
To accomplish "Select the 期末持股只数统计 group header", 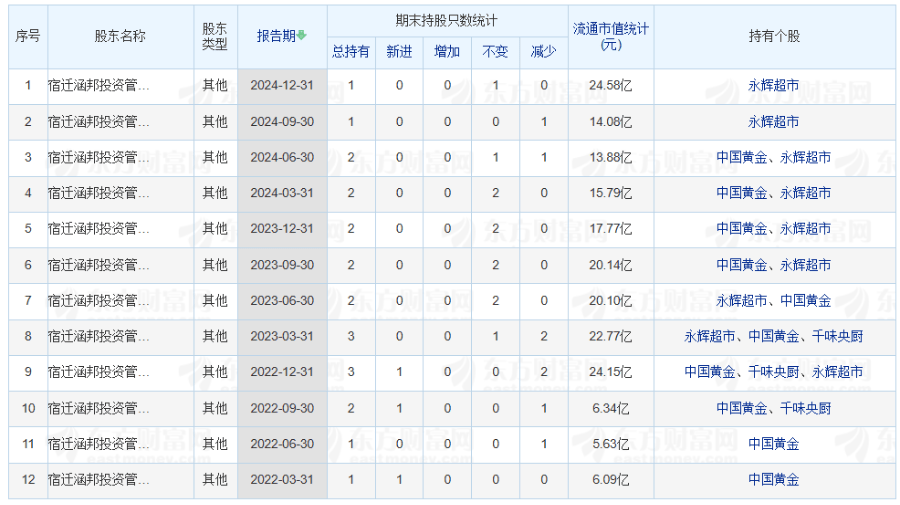I will click(447, 21).
